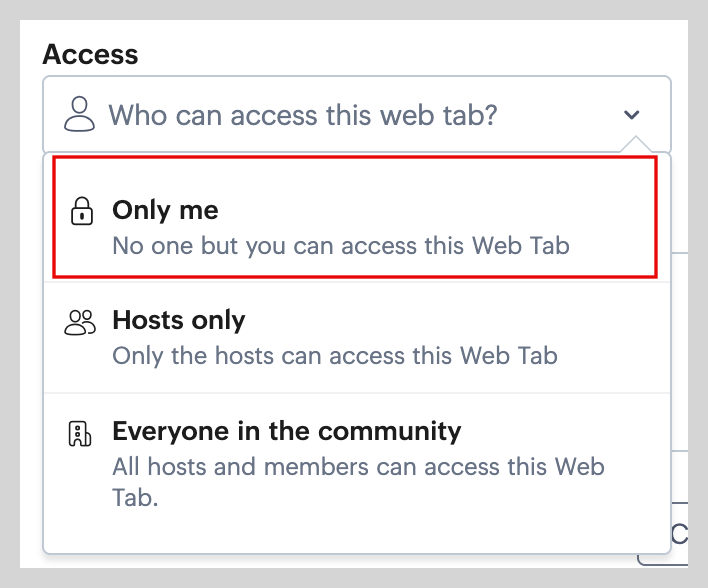Click the "Access" field label
The height and width of the screenshot is (588, 708).
tap(90, 54)
